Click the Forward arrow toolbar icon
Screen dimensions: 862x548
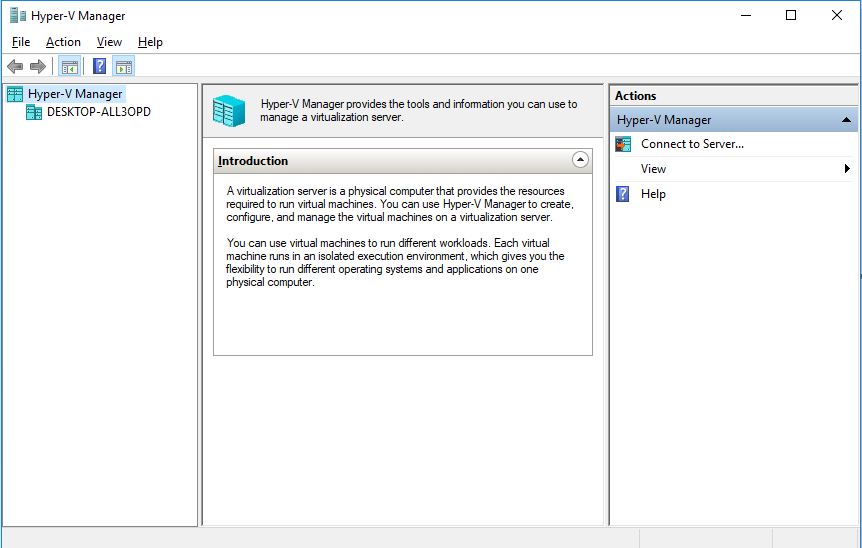38,67
